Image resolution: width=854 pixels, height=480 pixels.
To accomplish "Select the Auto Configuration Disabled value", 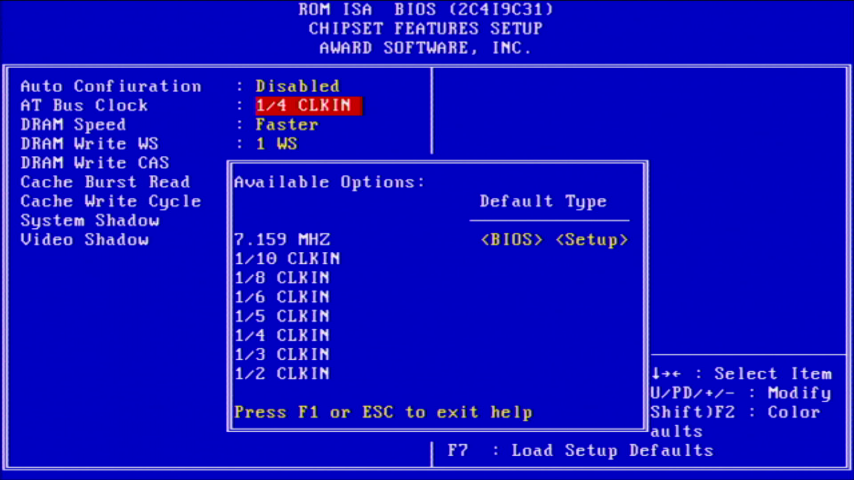I will pos(297,86).
